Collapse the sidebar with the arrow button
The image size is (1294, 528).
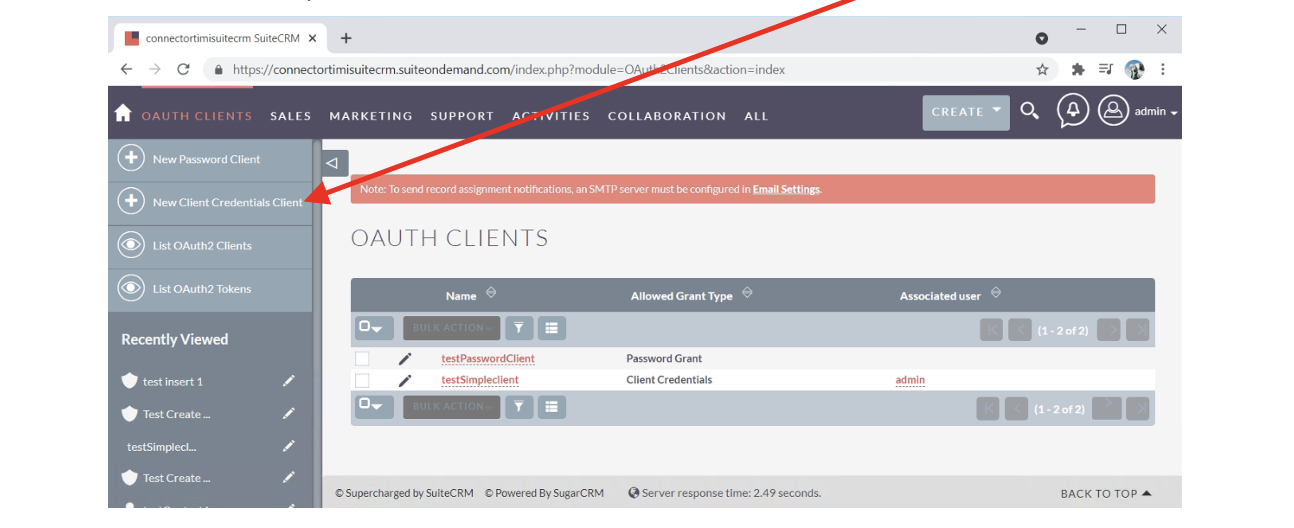pos(335,163)
